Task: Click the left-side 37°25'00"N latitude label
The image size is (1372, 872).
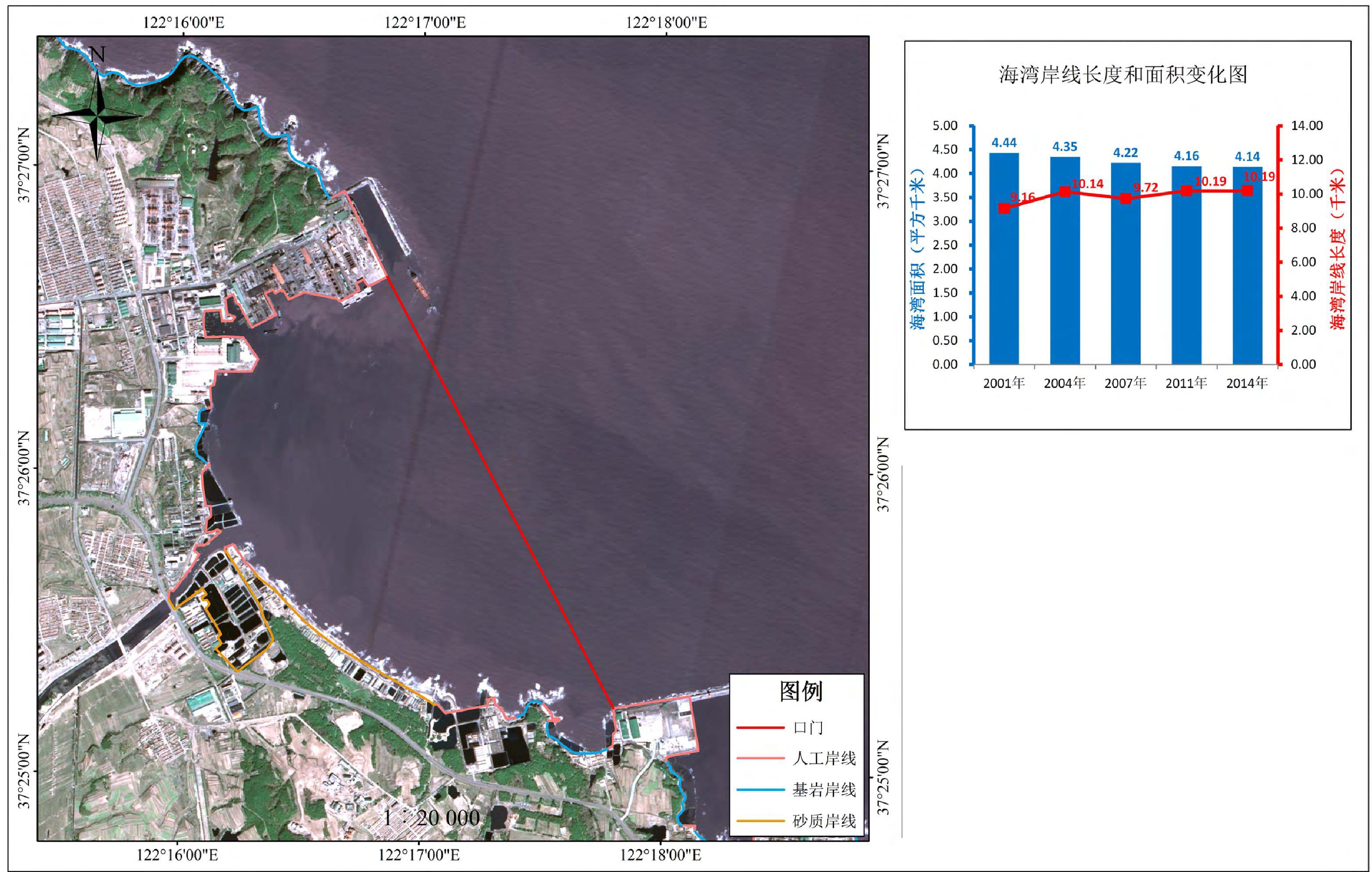Action: (23, 772)
